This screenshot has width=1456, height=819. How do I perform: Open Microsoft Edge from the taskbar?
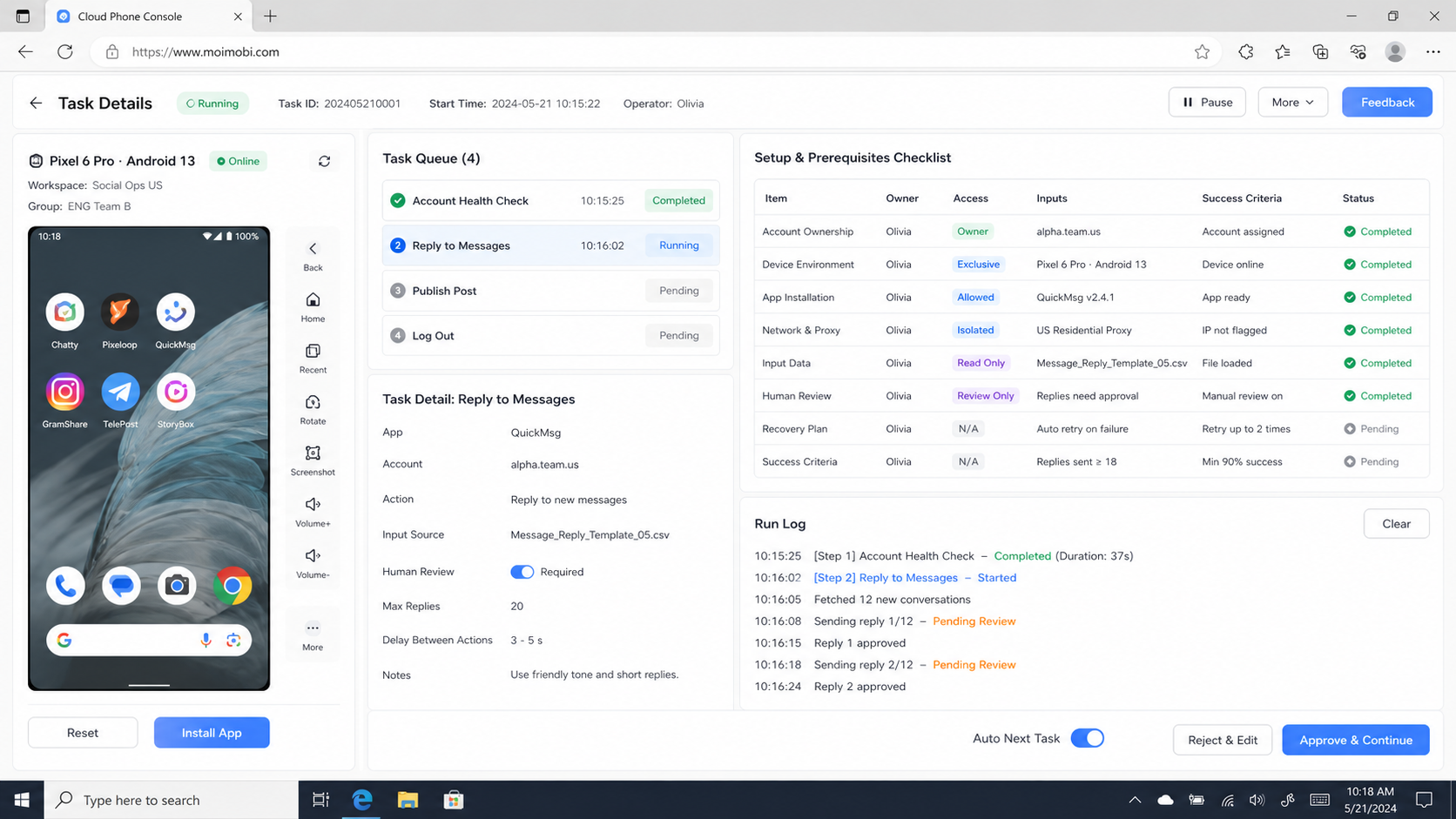pyautogui.click(x=362, y=800)
